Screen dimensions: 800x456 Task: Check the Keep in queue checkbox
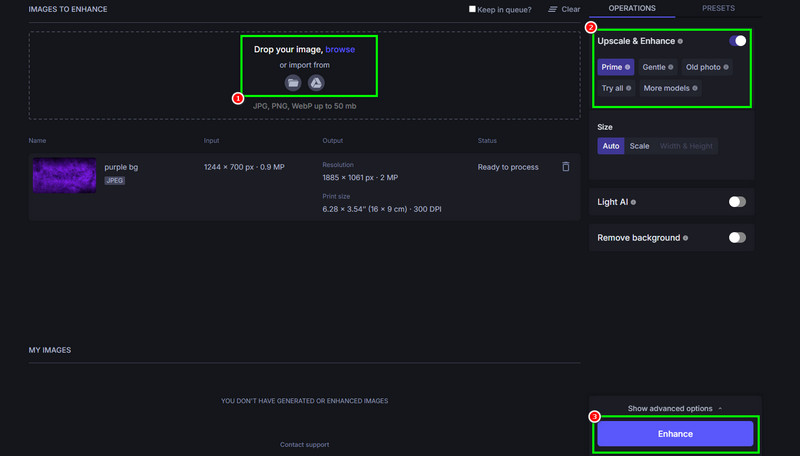[472, 9]
